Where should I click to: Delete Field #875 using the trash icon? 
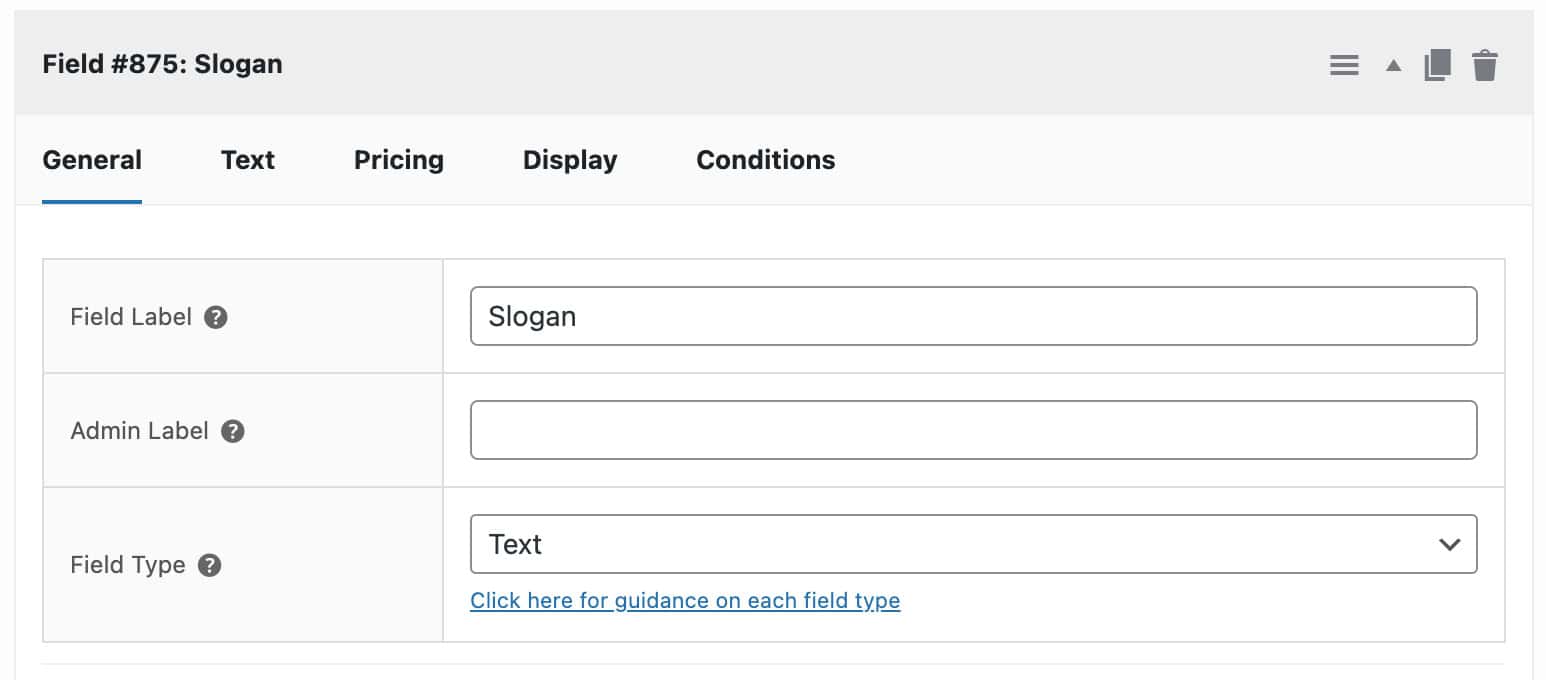(1486, 64)
